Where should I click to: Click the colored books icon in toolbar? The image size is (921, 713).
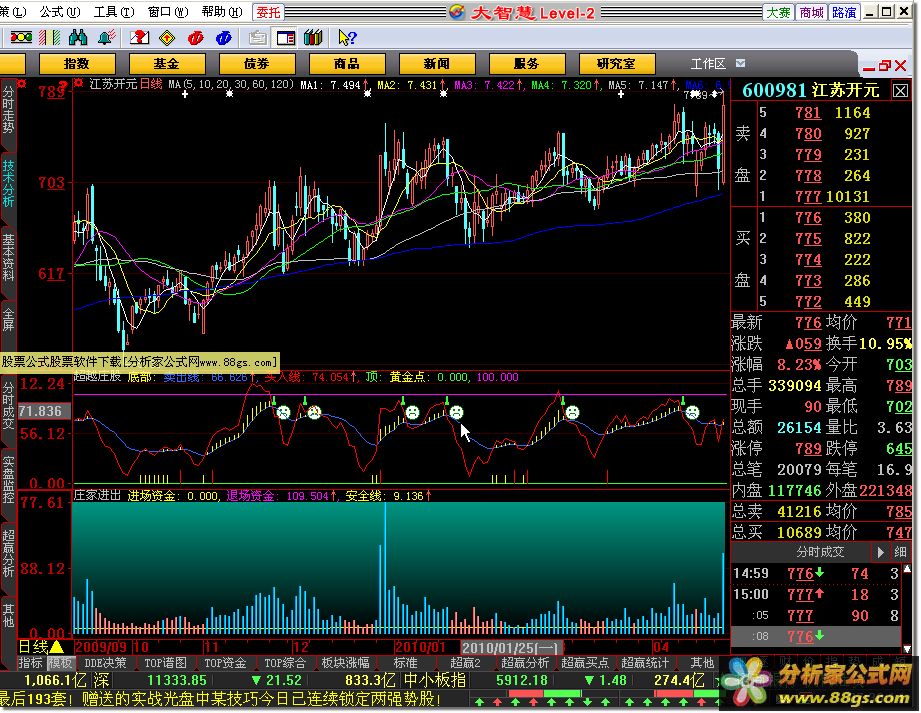point(312,37)
